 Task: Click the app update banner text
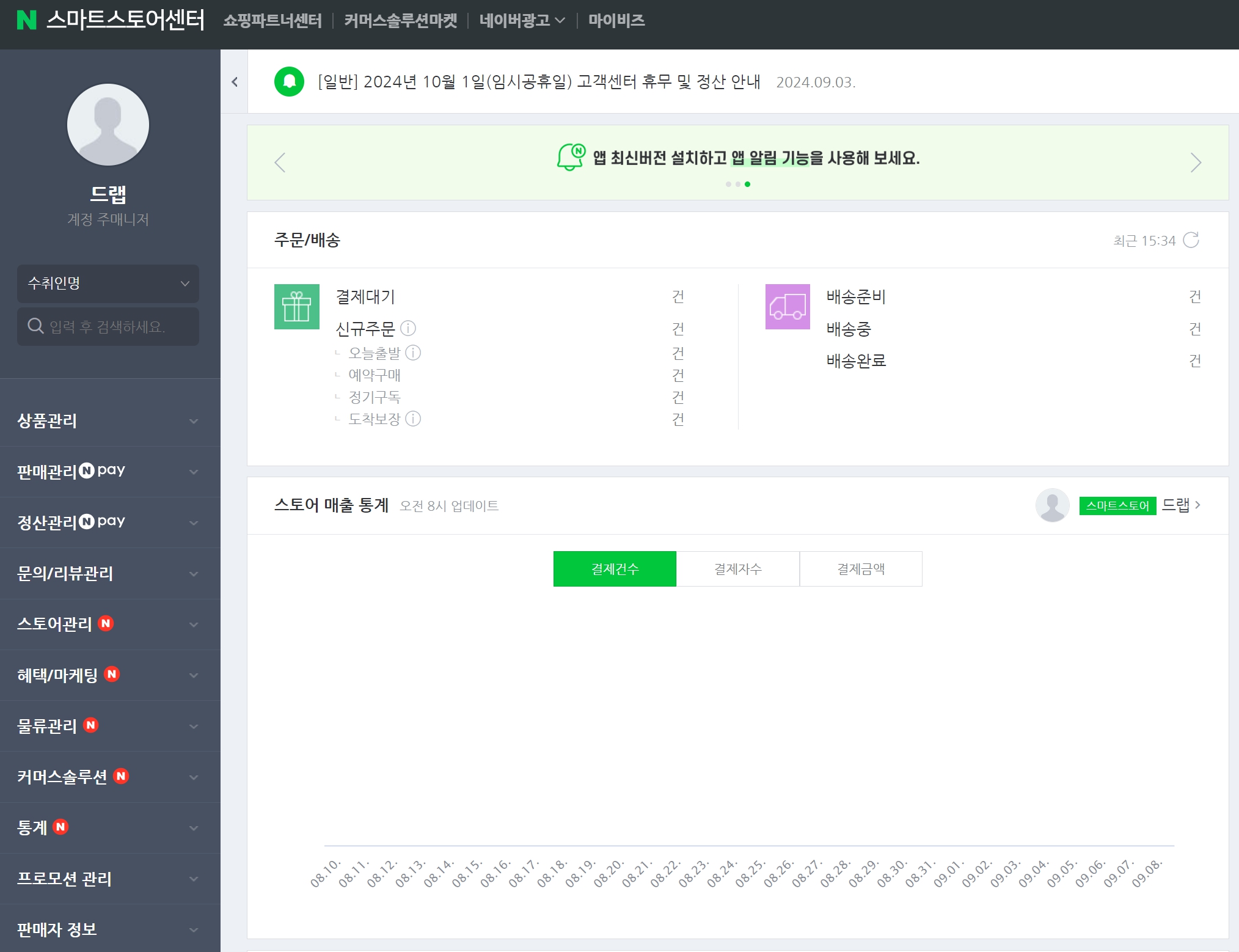coord(756,158)
